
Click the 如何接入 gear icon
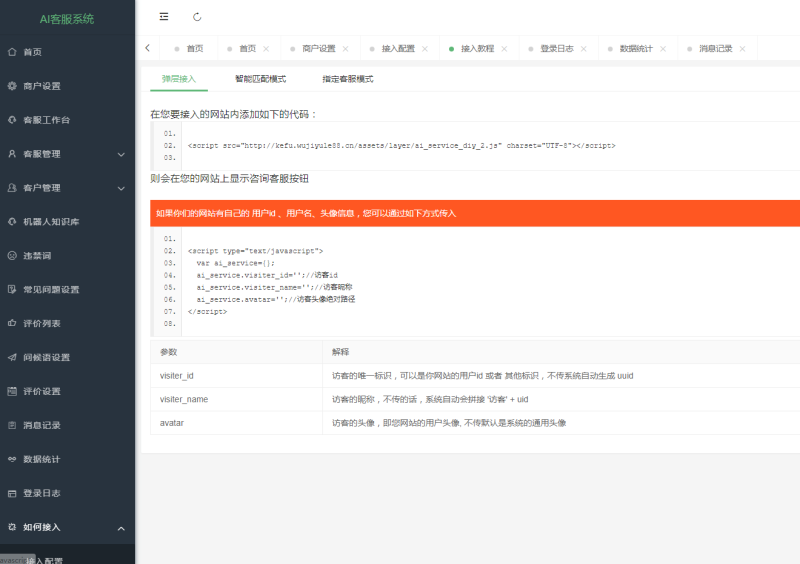pos(12,527)
